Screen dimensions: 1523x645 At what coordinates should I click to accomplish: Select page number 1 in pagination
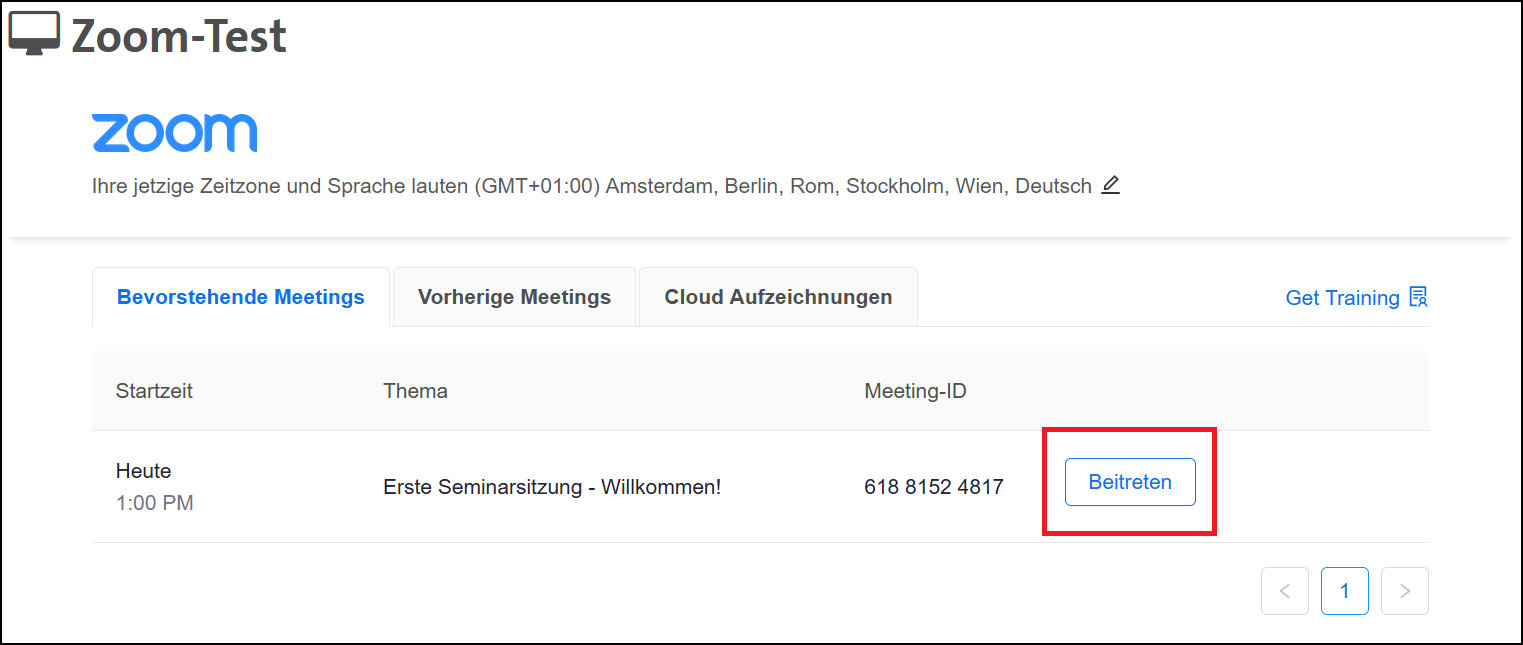[x=1344, y=591]
